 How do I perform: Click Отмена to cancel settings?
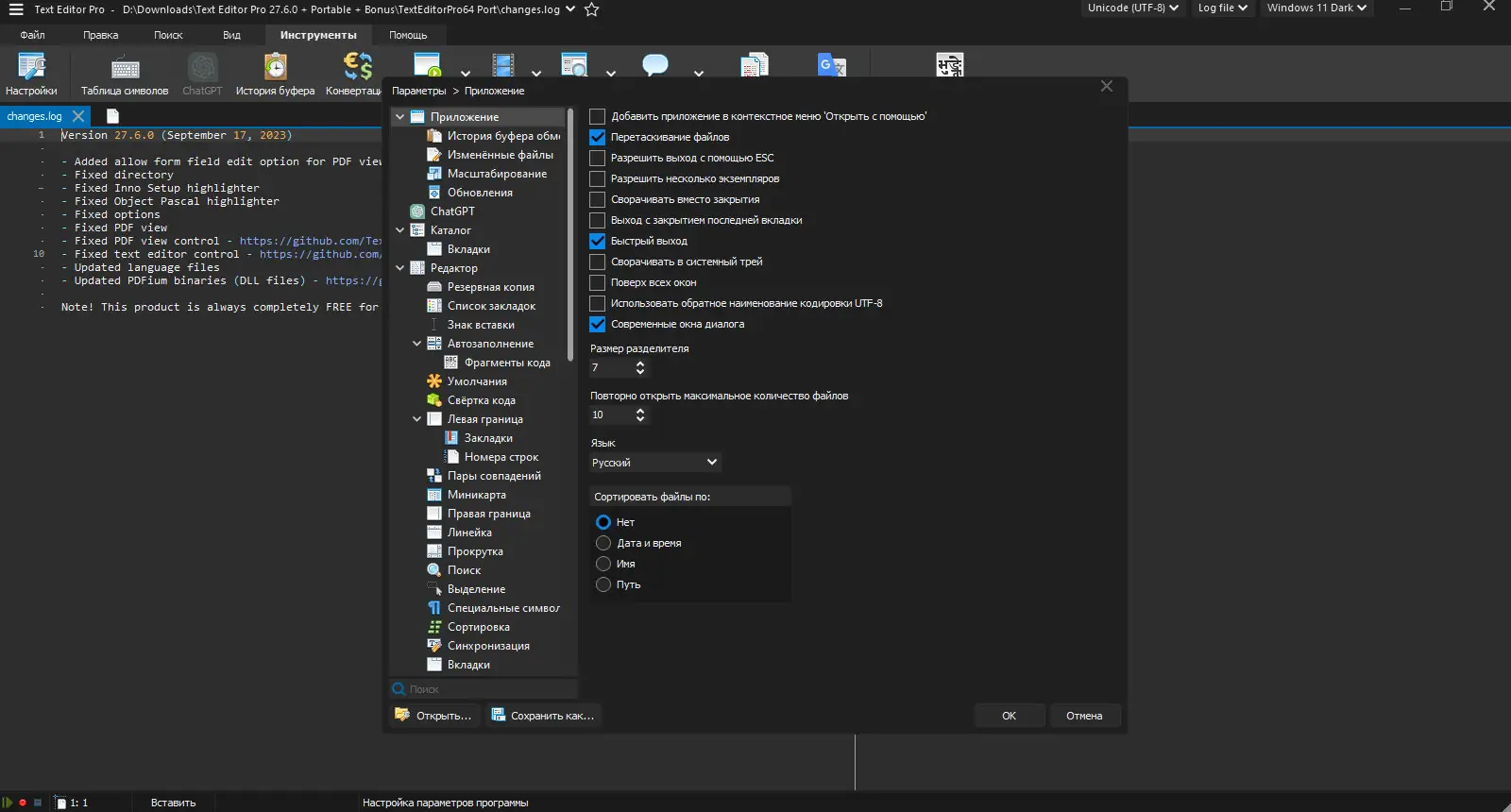tap(1084, 716)
